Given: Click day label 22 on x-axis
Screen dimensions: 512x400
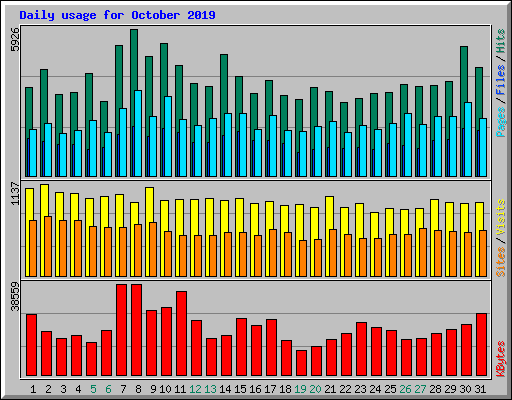Looking at the screenshot, I should tap(345, 389).
